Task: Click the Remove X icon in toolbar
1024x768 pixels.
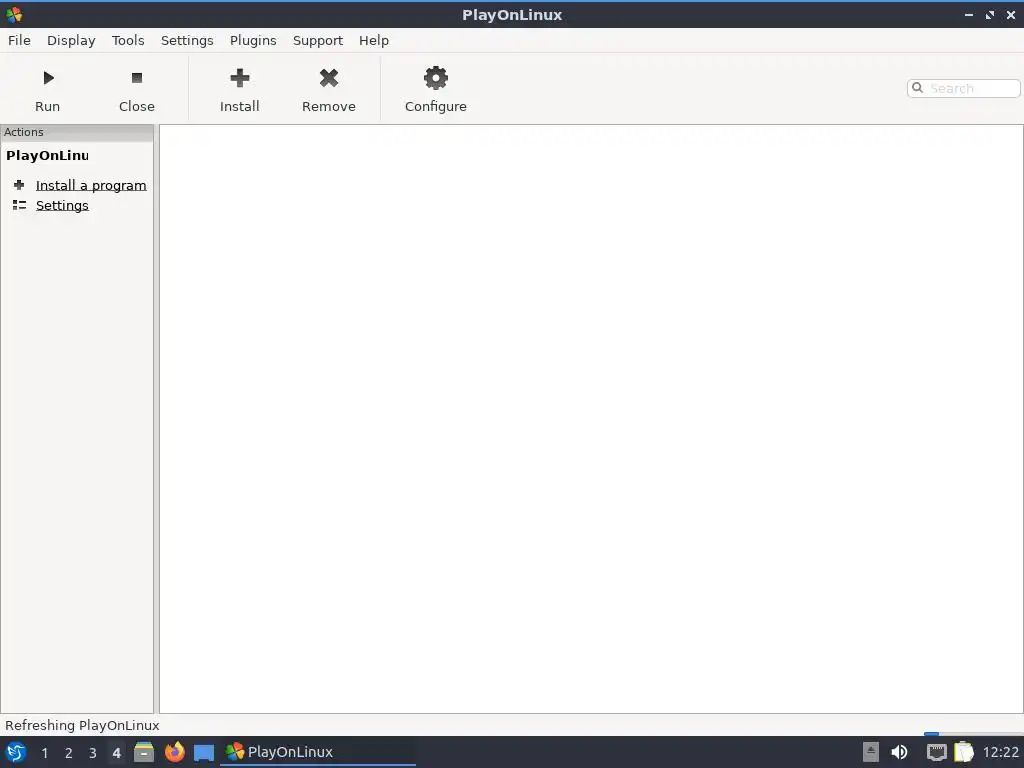Action: pyautogui.click(x=328, y=78)
